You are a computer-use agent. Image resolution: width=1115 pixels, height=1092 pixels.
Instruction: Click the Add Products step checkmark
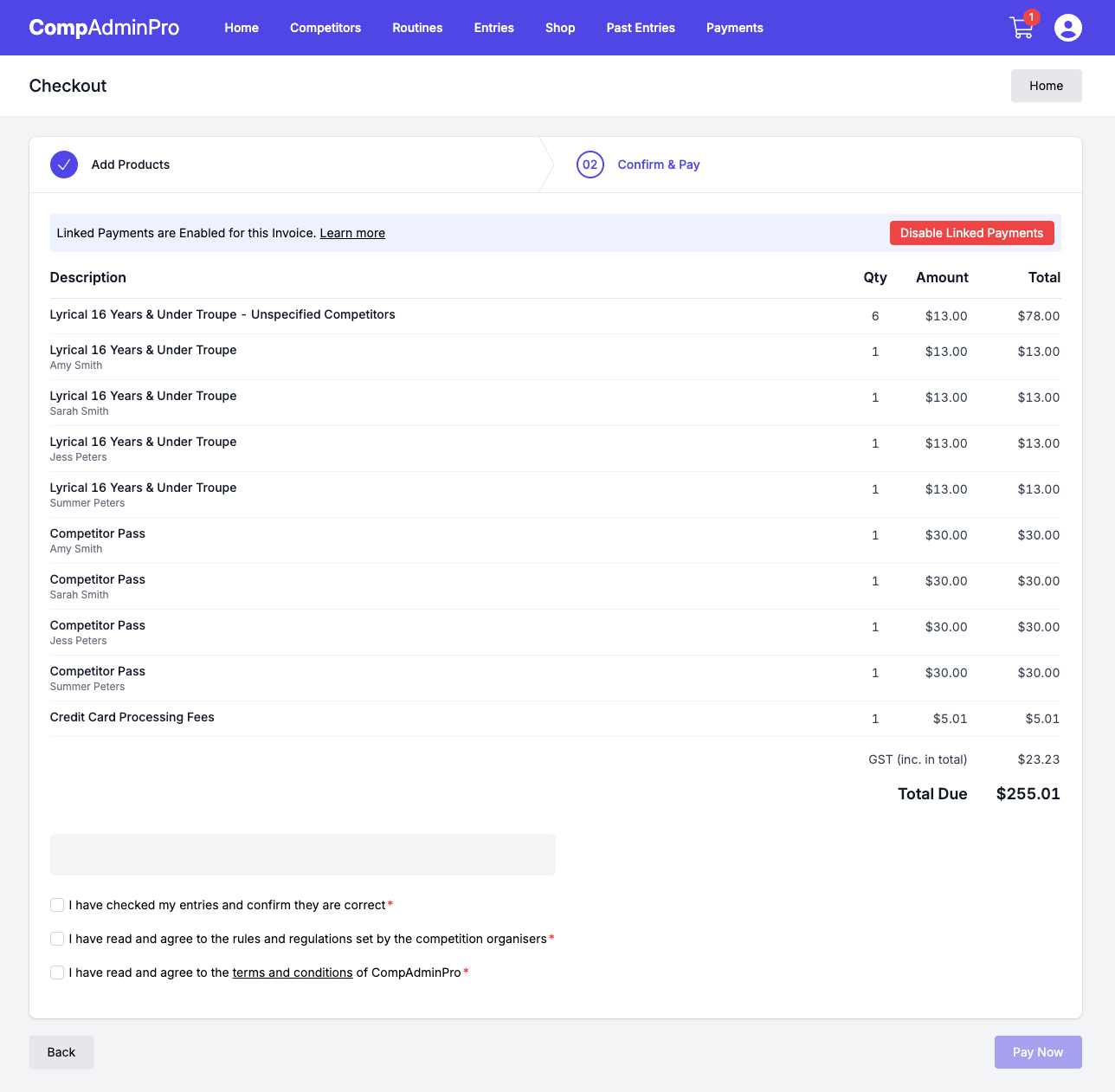pyautogui.click(x=64, y=165)
